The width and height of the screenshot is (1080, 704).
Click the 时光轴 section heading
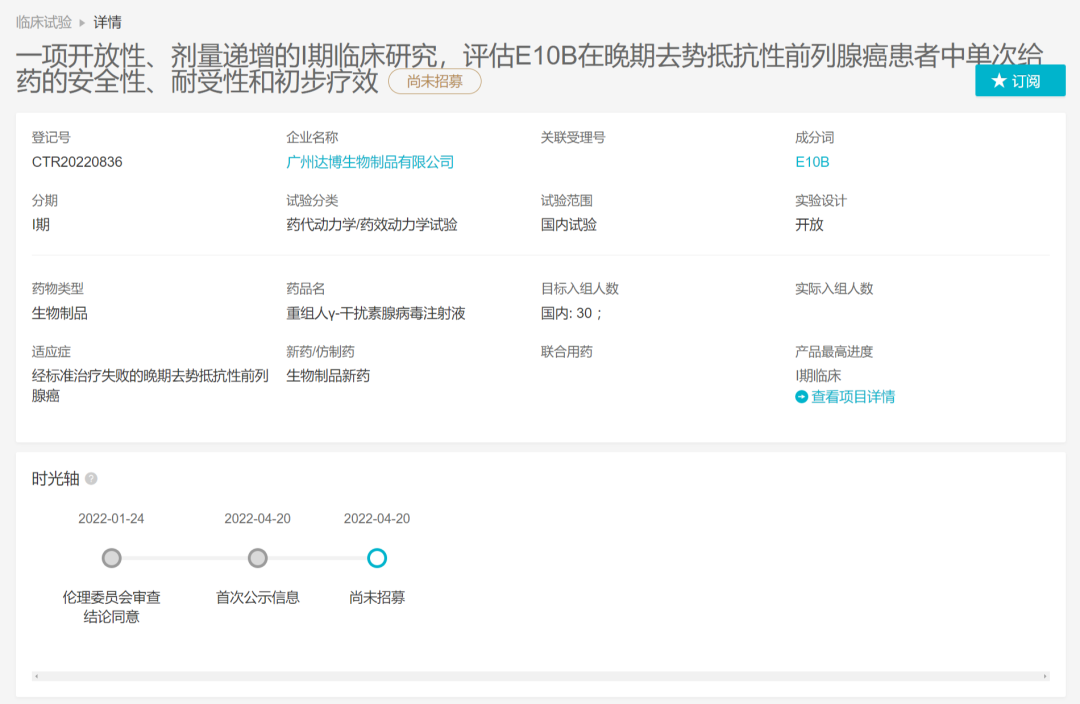[x=54, y=479]
